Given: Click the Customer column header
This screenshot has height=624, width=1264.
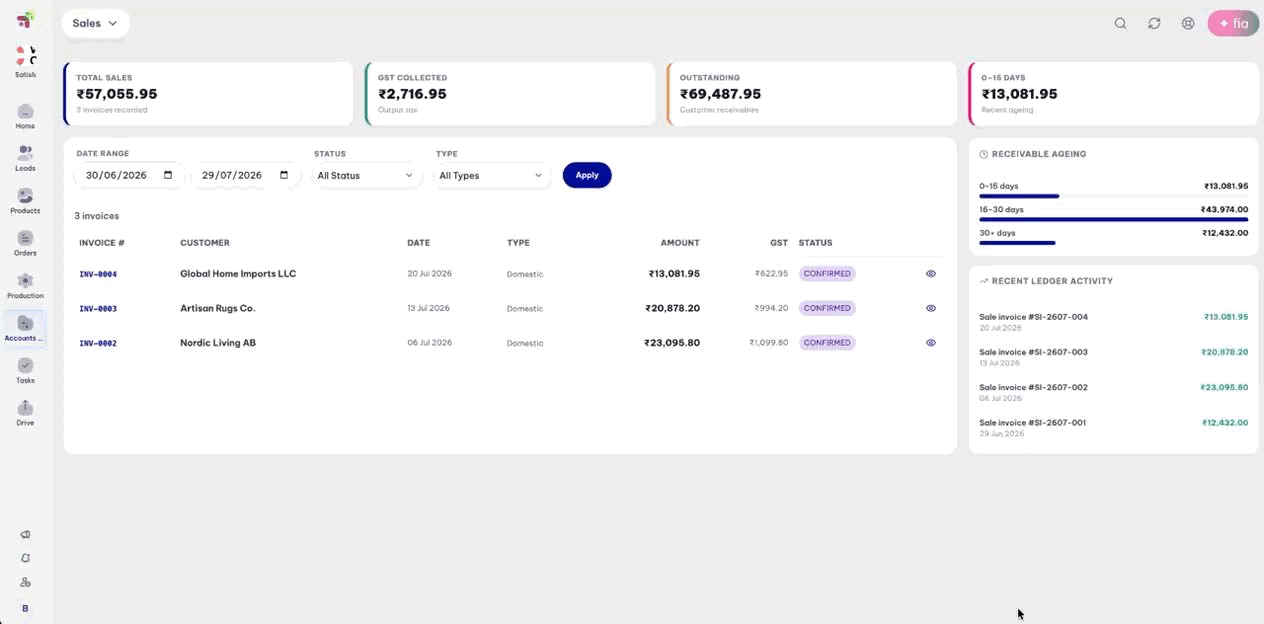Looking at the screenshot, I should pyautogui.click(x=205, y=243).
